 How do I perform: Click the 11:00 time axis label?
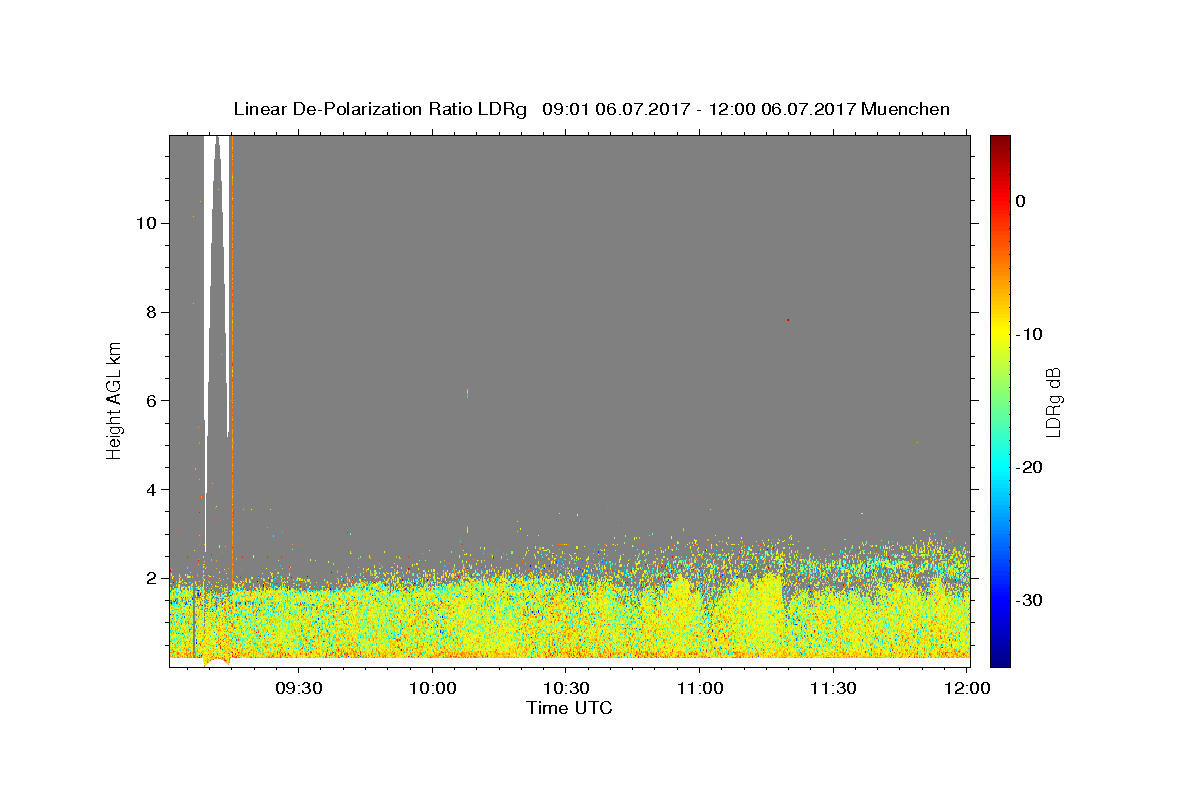point(700,689)
